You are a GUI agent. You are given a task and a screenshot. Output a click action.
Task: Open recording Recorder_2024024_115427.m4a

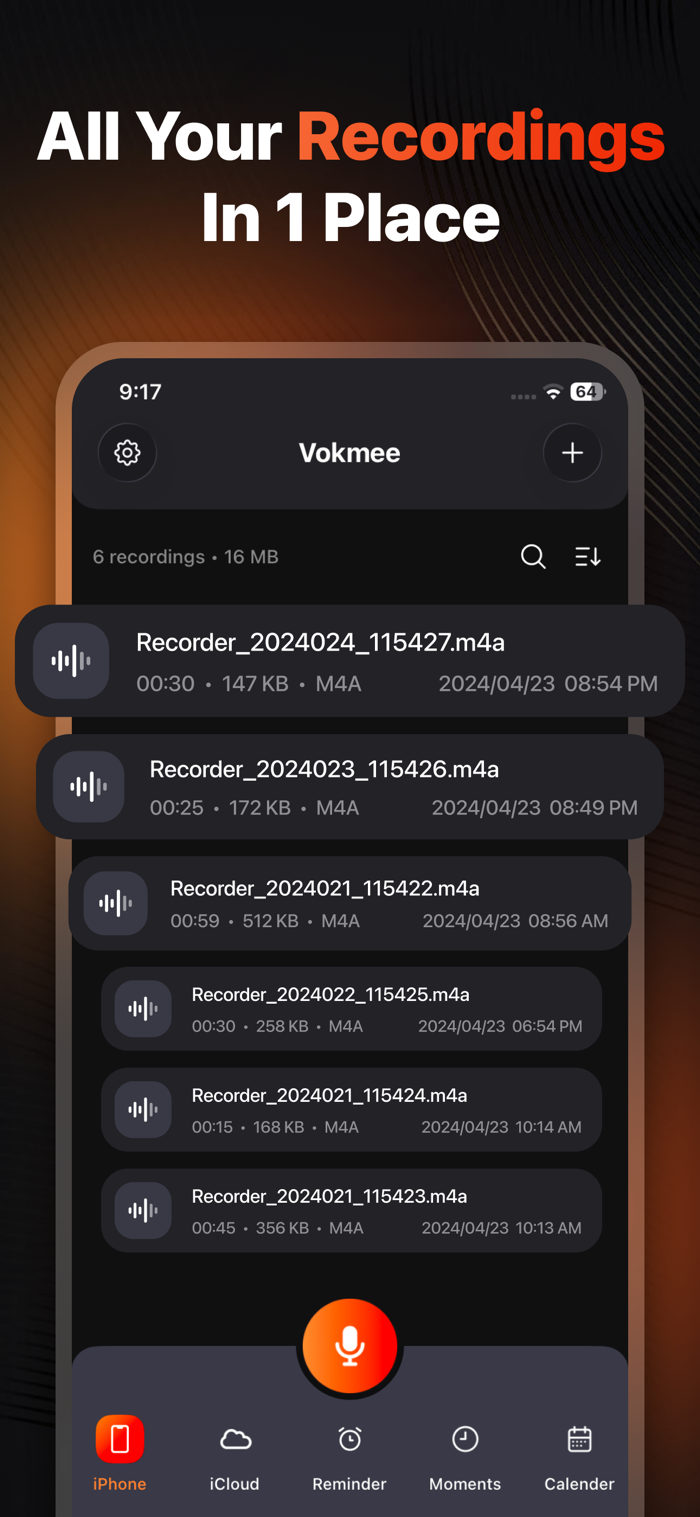tap(350, 661)
